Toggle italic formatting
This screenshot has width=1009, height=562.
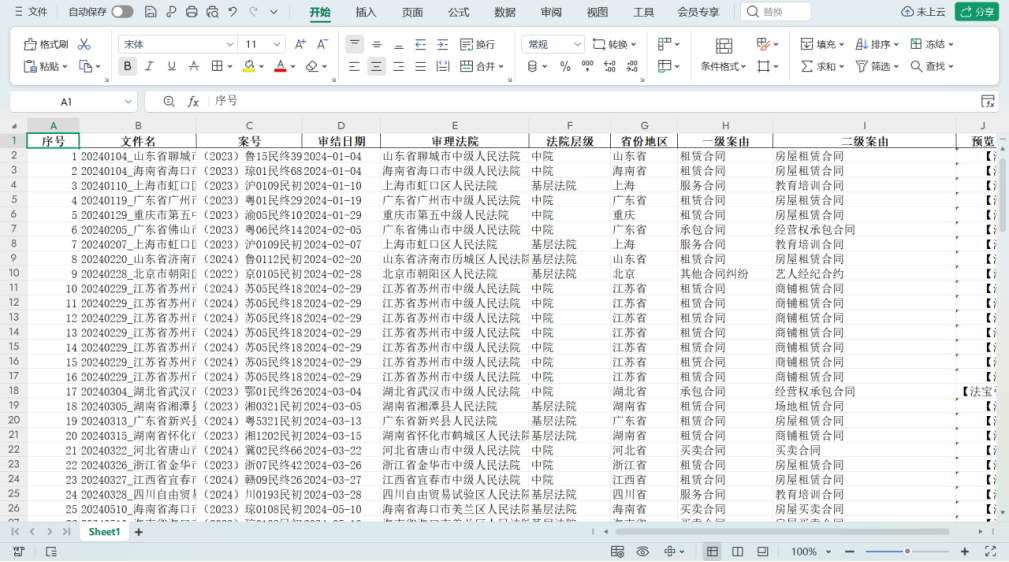(149, 66)
